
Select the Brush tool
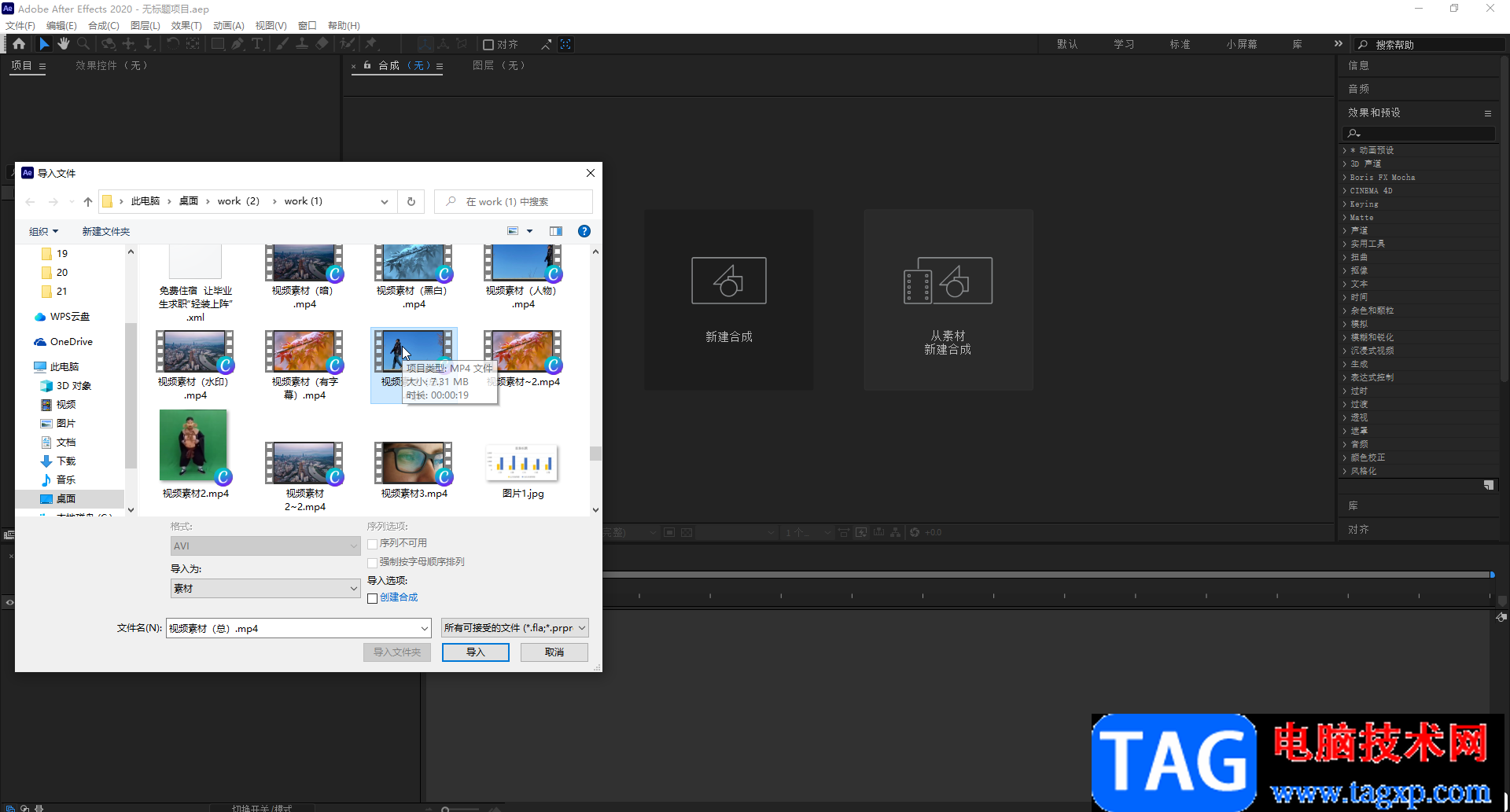click(282, 44)
